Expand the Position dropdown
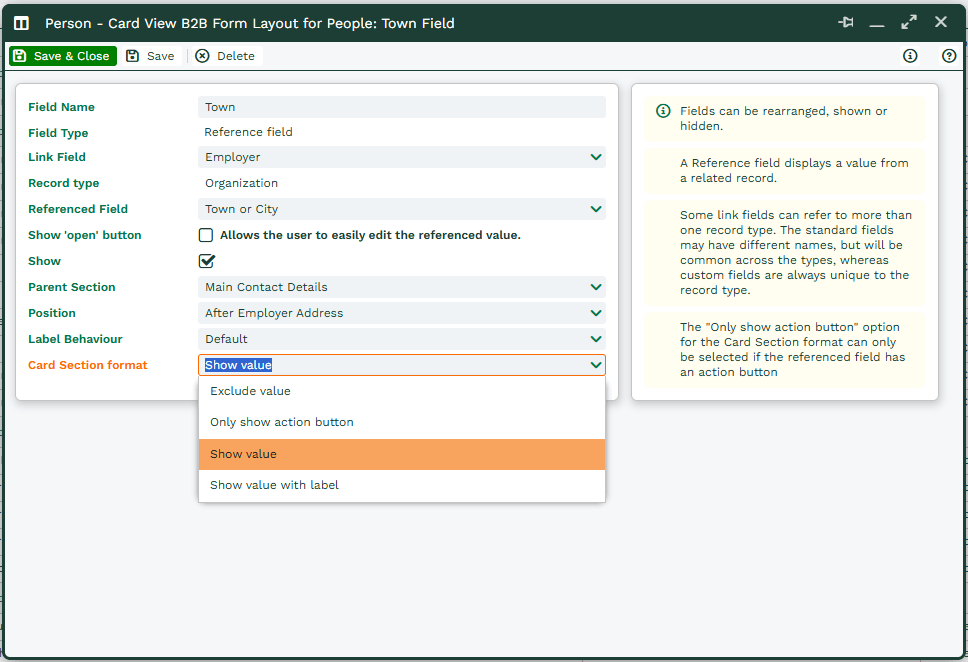 click(401, 313)
